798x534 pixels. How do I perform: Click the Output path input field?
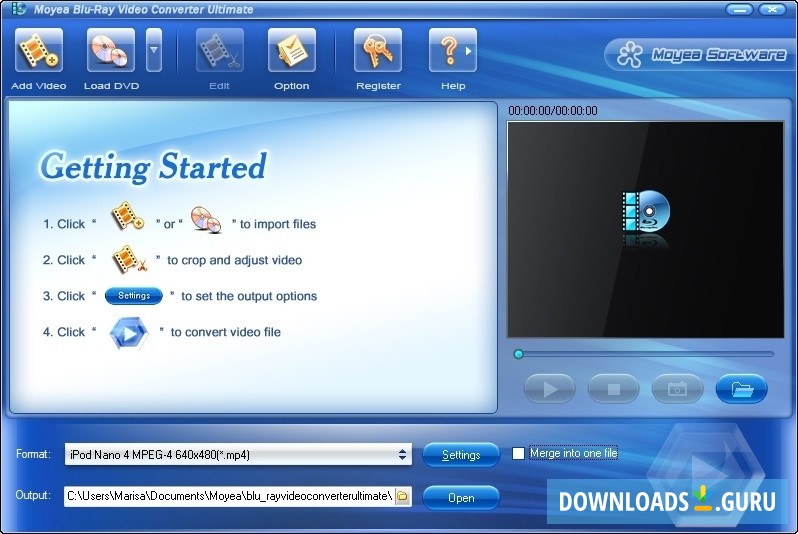229,496
